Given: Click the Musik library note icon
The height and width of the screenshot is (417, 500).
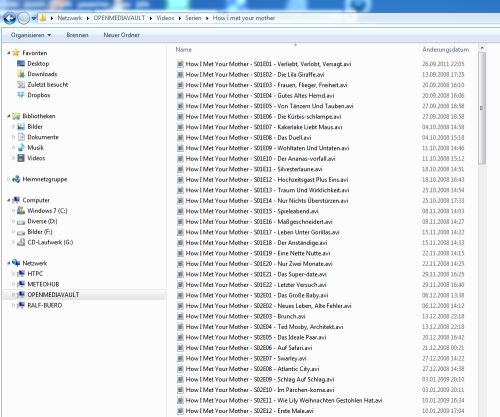Looking at the screenshot, I should [21, 148].
